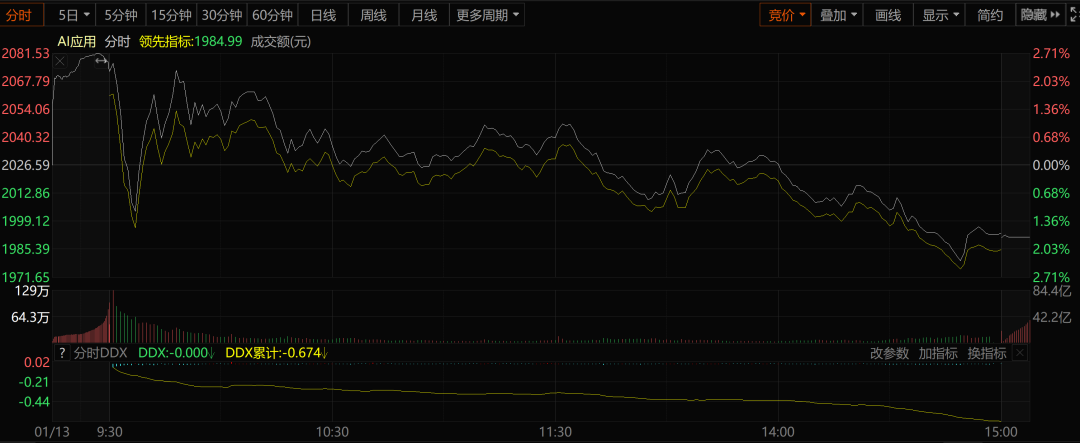Close the pre-market auction panel with X icon

point(61,61)
